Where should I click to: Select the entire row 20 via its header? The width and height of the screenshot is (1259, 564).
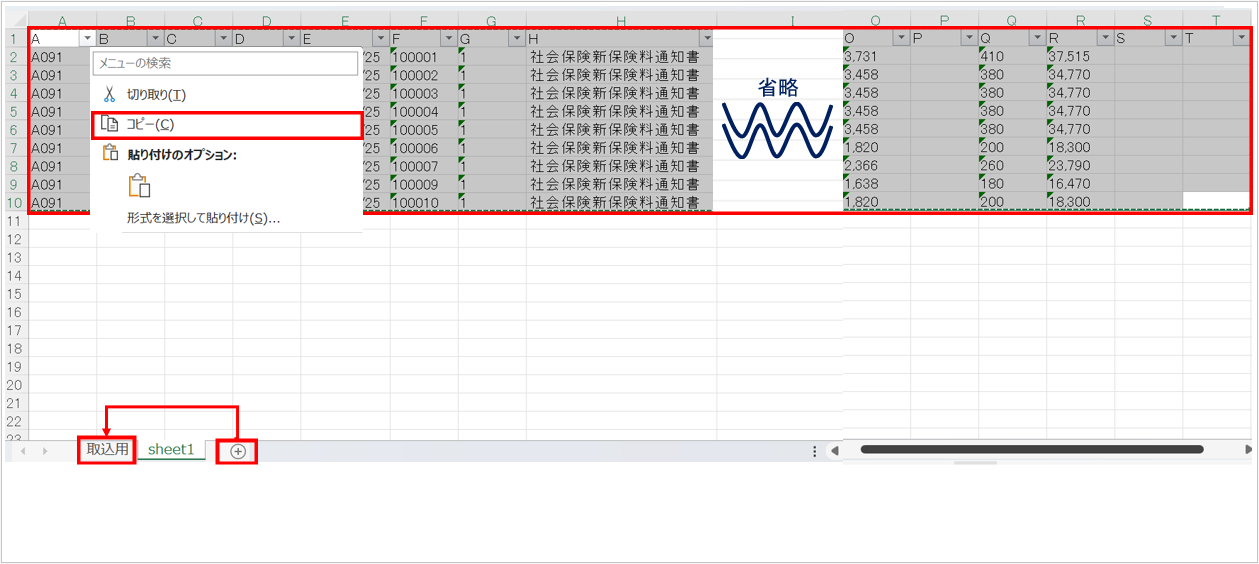[x=14, y=384]
